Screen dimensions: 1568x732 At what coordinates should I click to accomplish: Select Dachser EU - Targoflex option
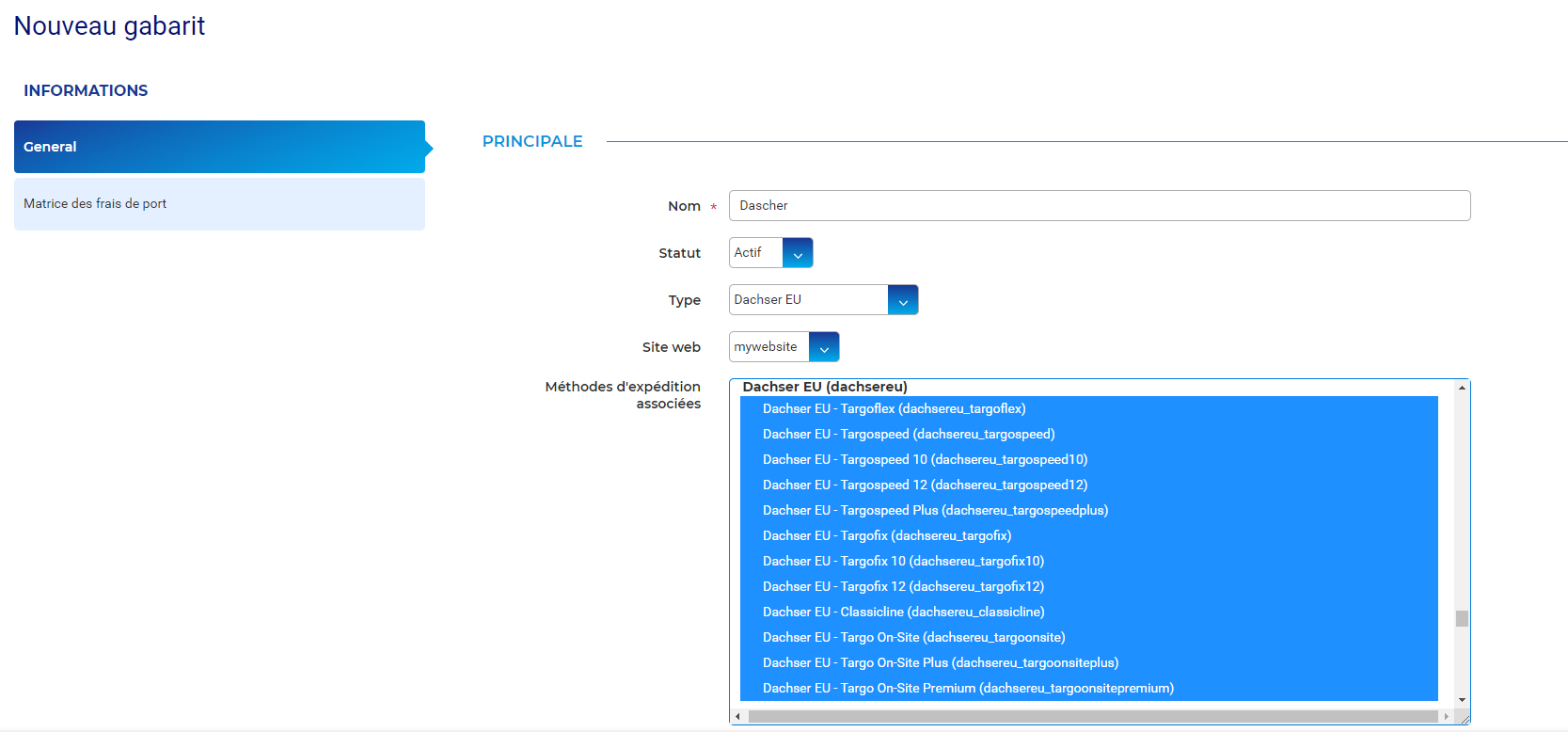click(x=1089, y=408)
